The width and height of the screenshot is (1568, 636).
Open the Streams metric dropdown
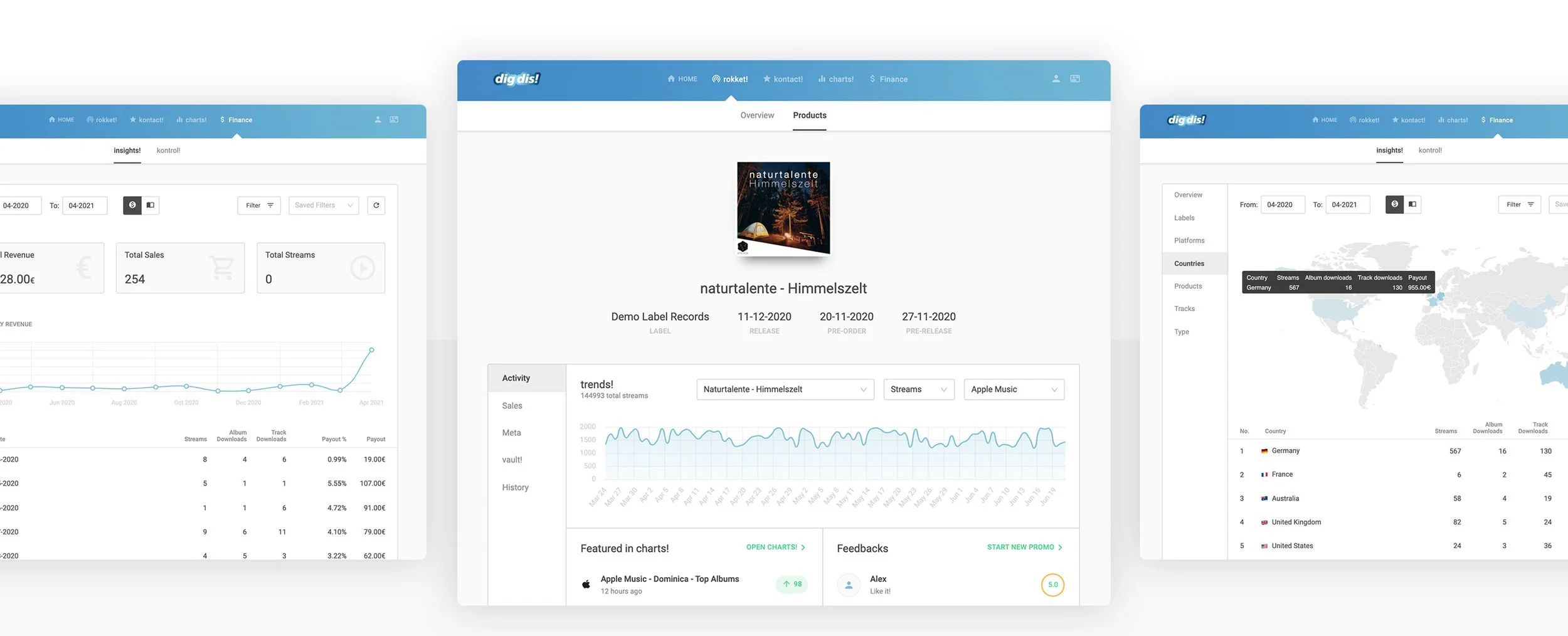(918, 390)
